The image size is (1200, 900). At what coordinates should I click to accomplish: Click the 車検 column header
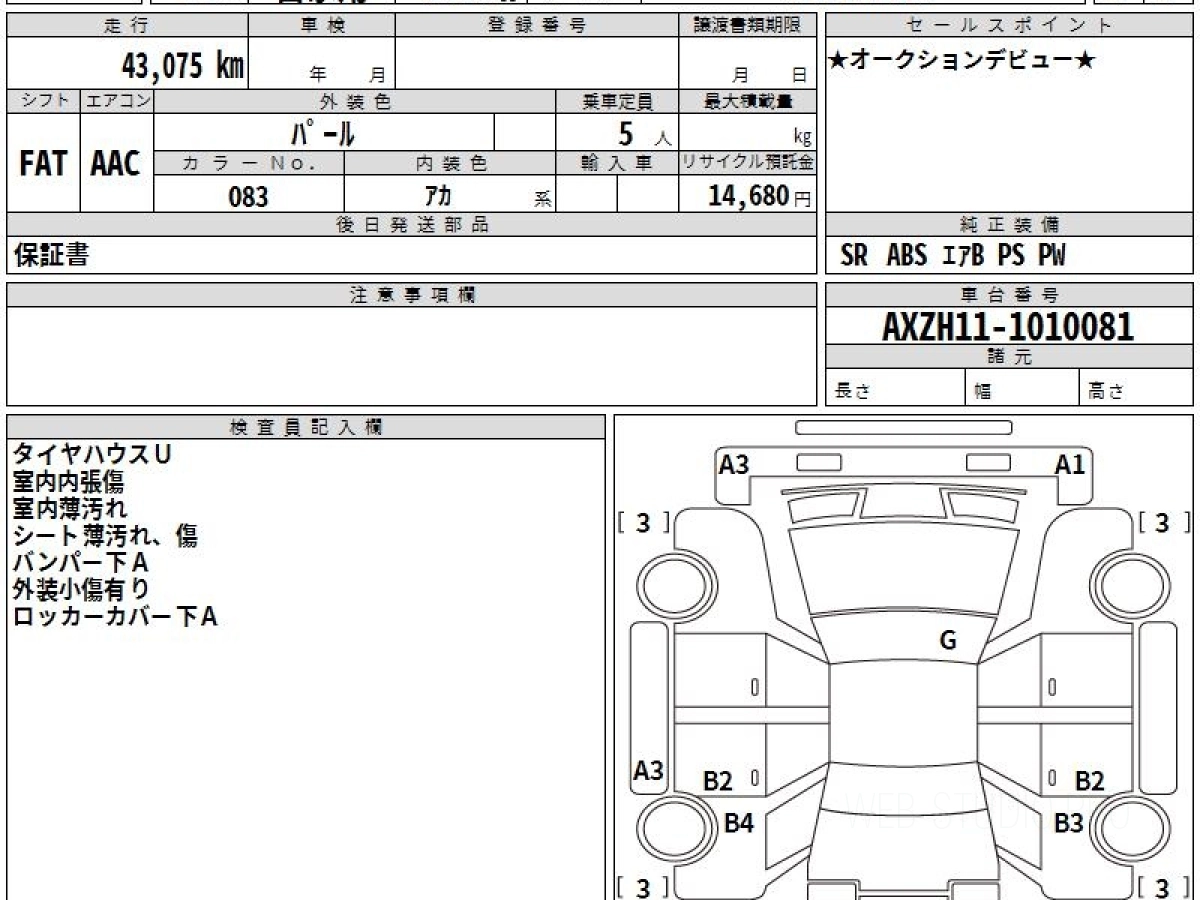[x=322, y=26]
